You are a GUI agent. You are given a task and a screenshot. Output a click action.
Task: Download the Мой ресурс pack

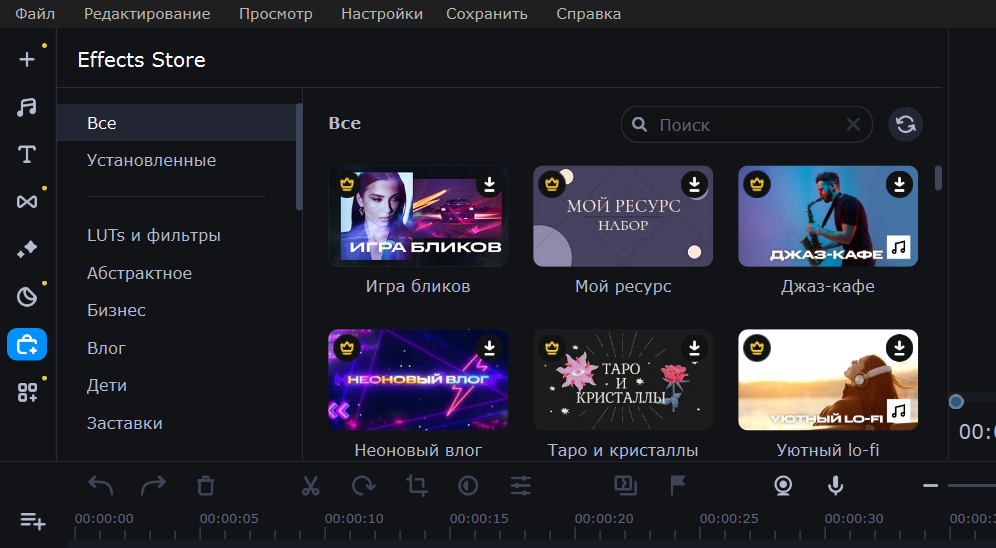694,185
